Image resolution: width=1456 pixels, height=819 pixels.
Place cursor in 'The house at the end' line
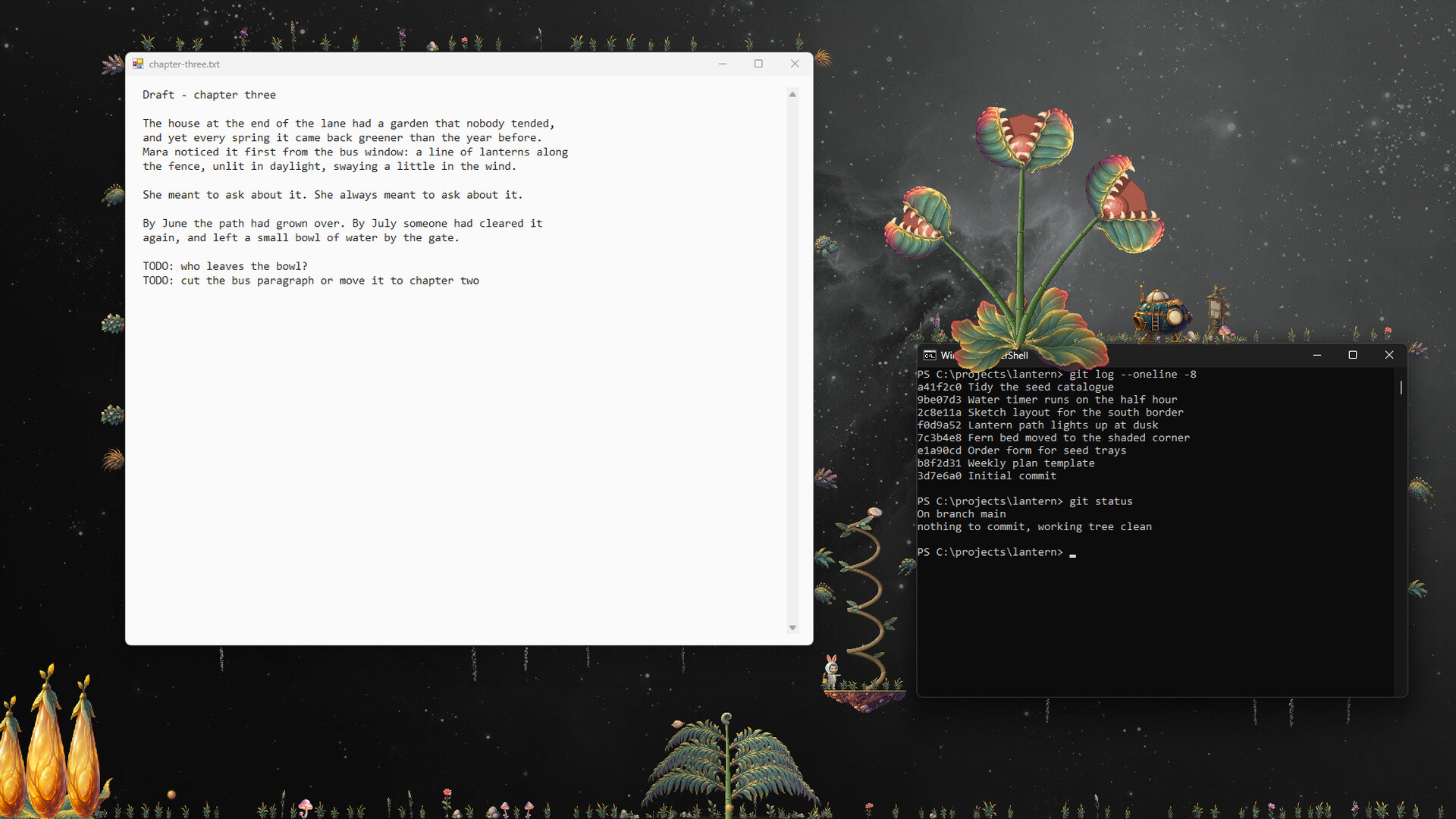pos(349,124)
